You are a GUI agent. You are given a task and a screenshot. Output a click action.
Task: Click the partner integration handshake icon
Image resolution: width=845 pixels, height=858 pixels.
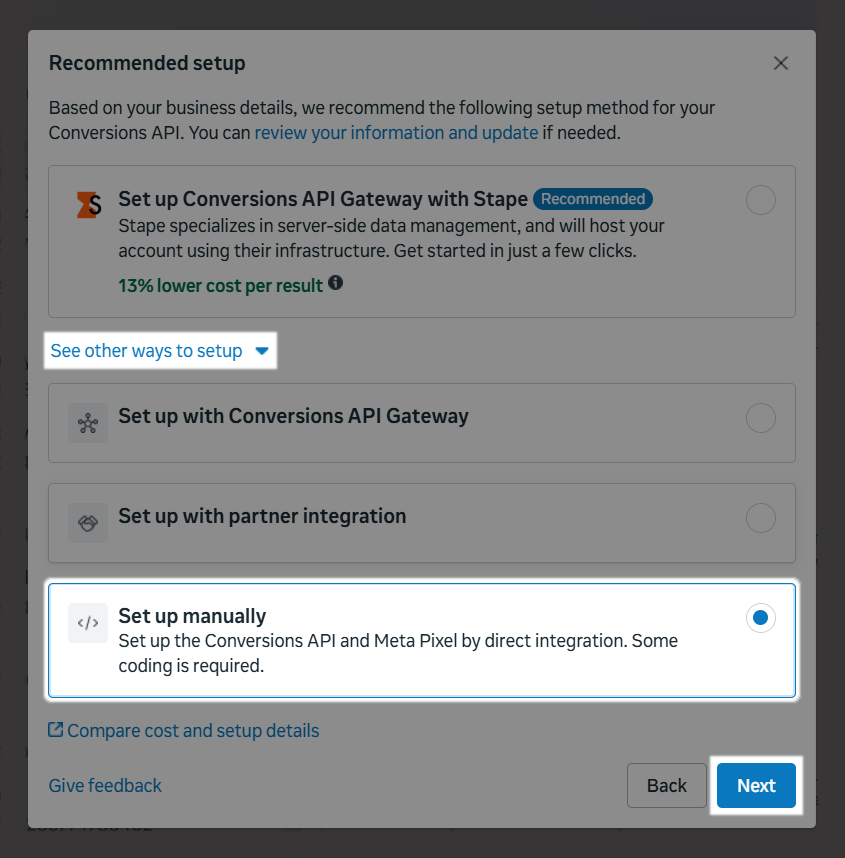[88, 523]
